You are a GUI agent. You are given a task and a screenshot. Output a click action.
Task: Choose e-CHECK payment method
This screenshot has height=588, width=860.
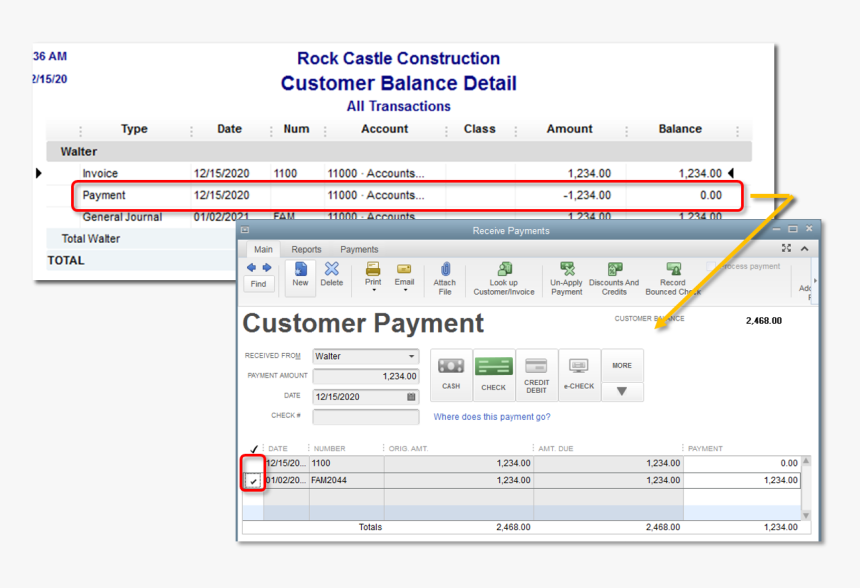[x=579, y=375]
